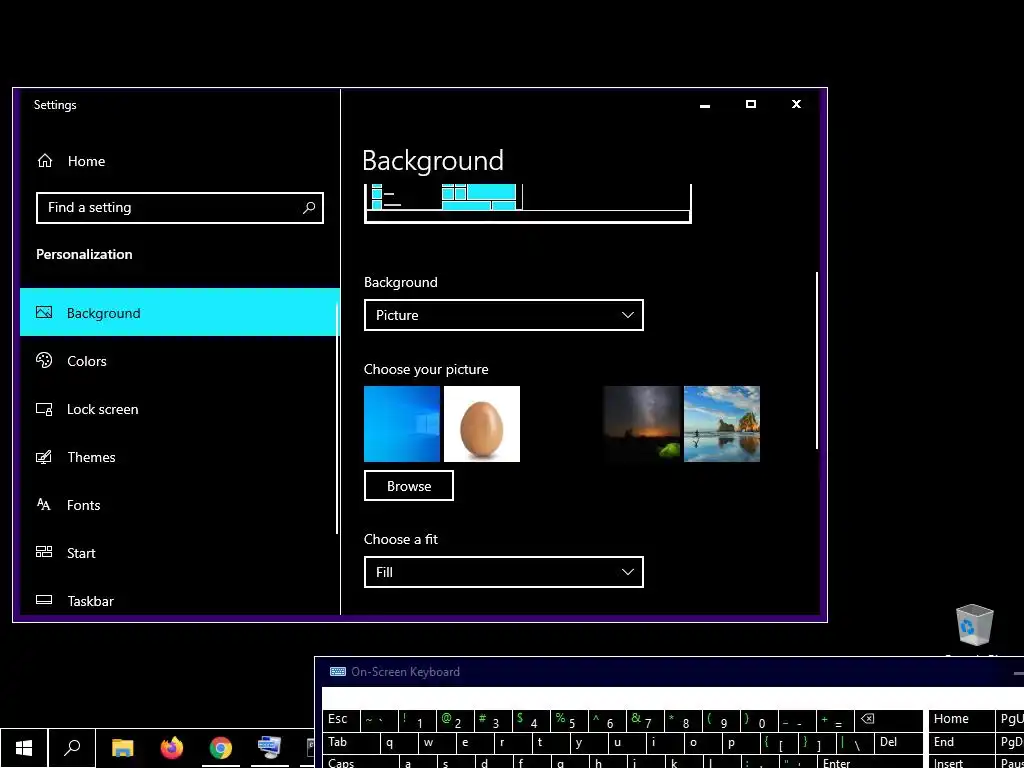Click the Del key on the On-Screen Keyboard
Screen dimensions: 1024x768
pos(899,743)
